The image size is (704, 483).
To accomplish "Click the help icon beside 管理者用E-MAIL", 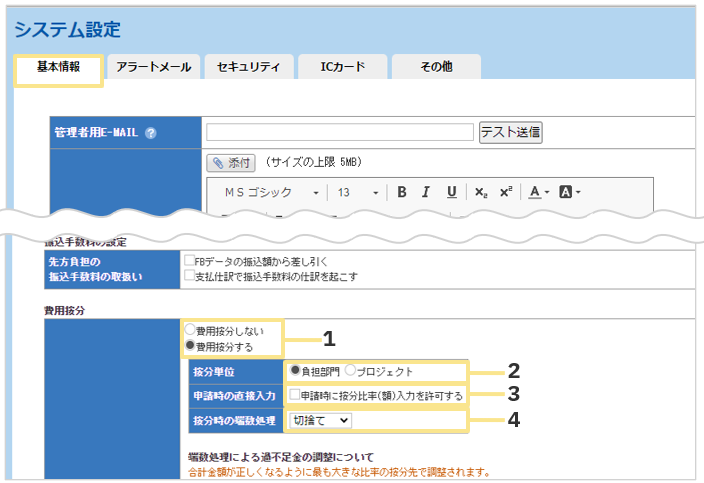I will coord(151,133).
